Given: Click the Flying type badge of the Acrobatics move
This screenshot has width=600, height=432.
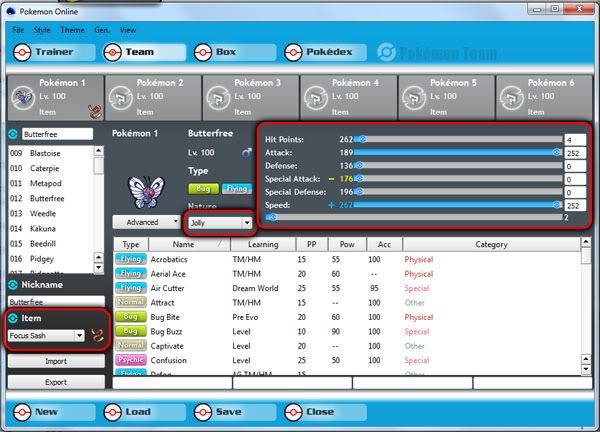Looking at the screenshot, I should click(x=130, y=259).
